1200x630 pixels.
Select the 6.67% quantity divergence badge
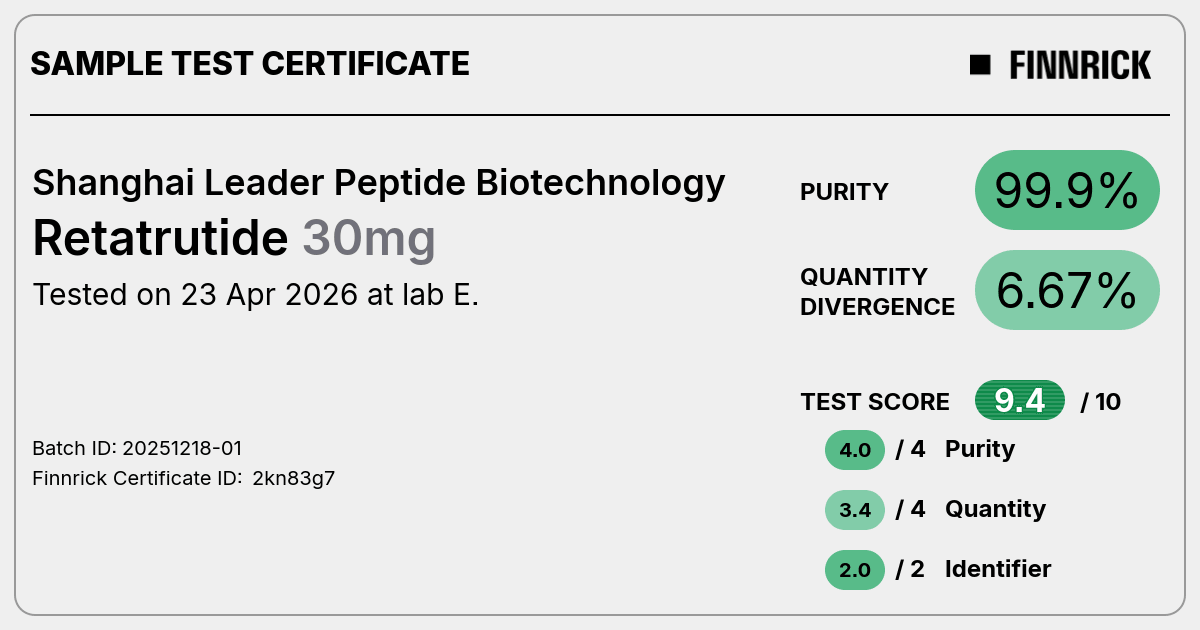[x=1067, y=290]
